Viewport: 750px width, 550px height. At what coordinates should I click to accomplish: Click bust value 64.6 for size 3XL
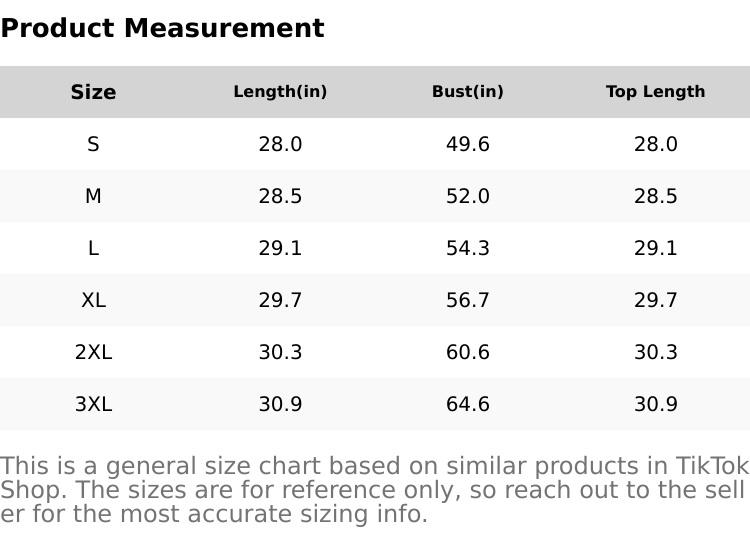(467, 404)
